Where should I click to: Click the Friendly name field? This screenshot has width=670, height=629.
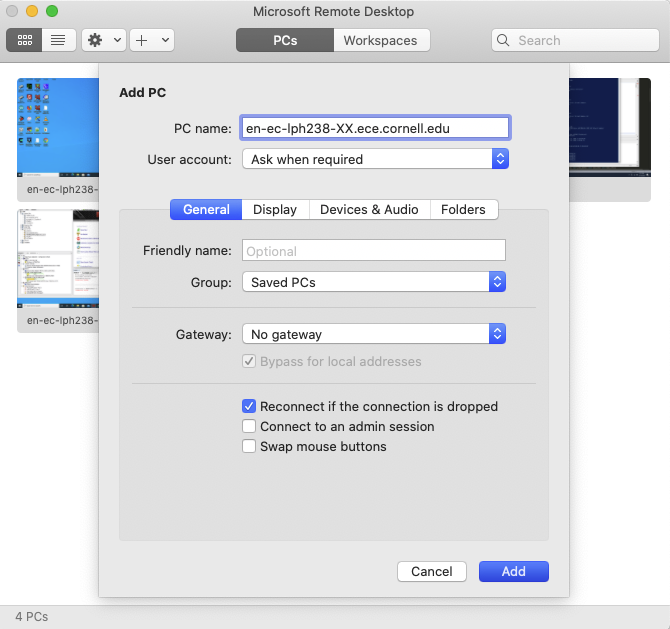[373, 251]
